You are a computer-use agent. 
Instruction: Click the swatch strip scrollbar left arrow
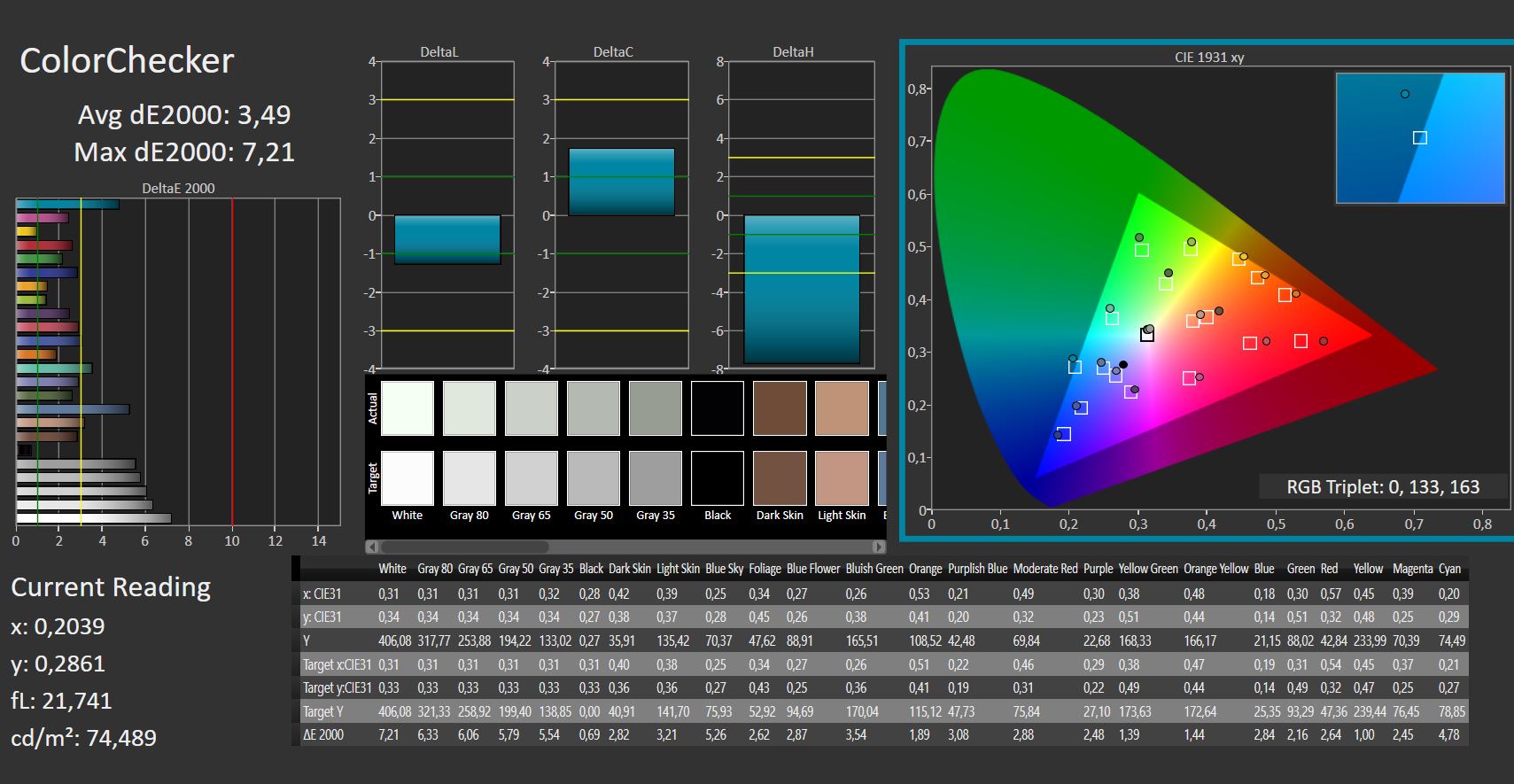(372, 547)
